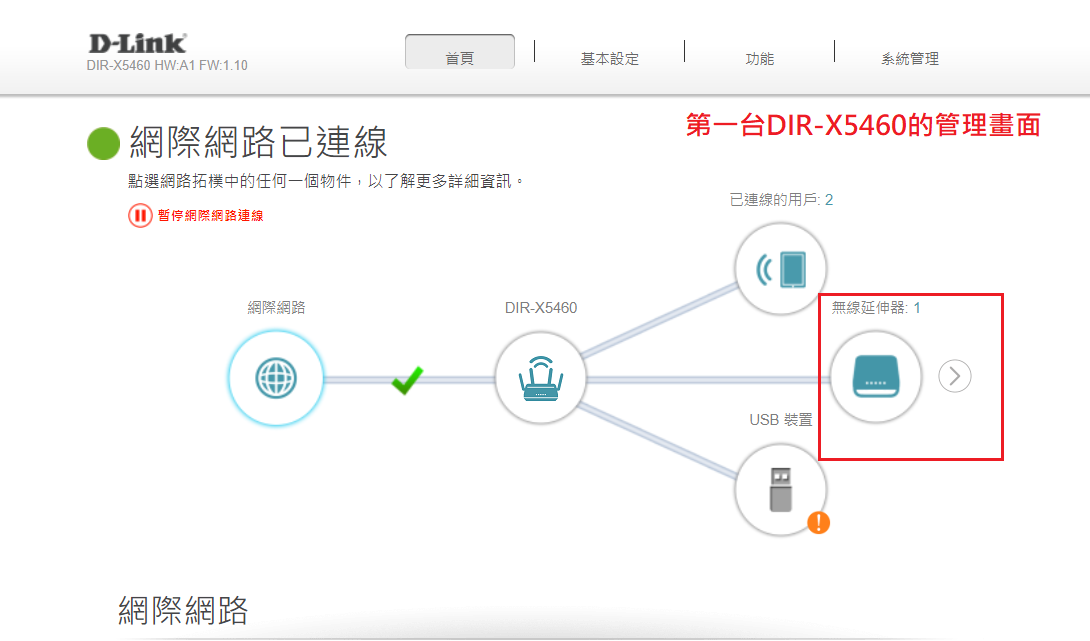This screenshot has height=641, width=1090.
Task: Click the red pause Internet icon
Action: point(139,215)
